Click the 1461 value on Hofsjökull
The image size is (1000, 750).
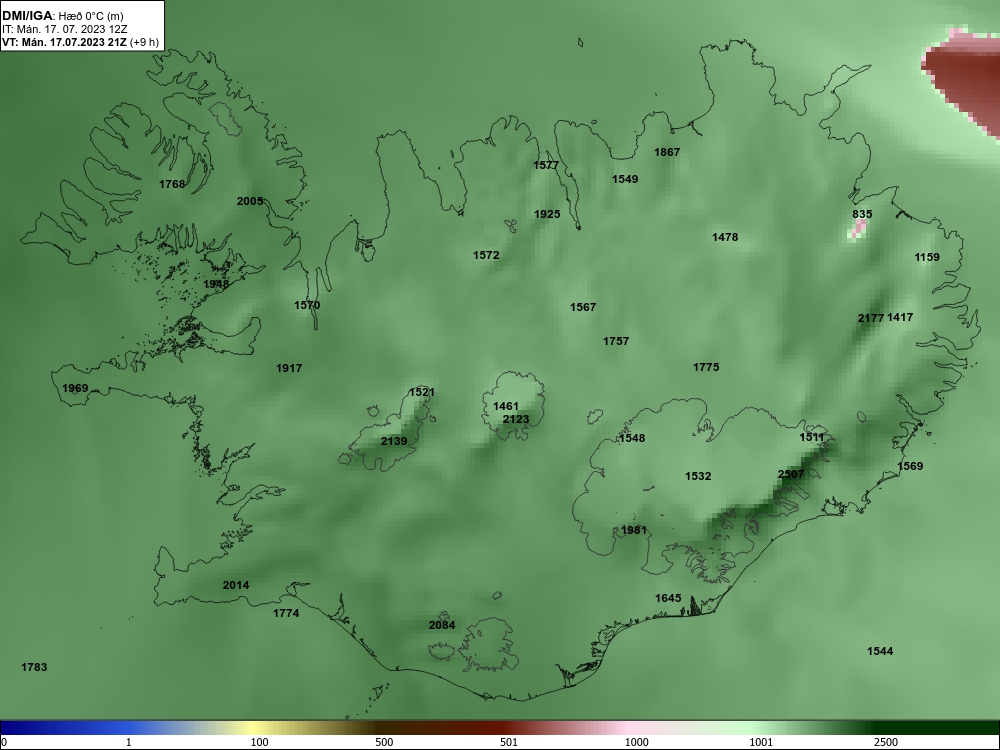pyautogui.click(x=506, y=406)
